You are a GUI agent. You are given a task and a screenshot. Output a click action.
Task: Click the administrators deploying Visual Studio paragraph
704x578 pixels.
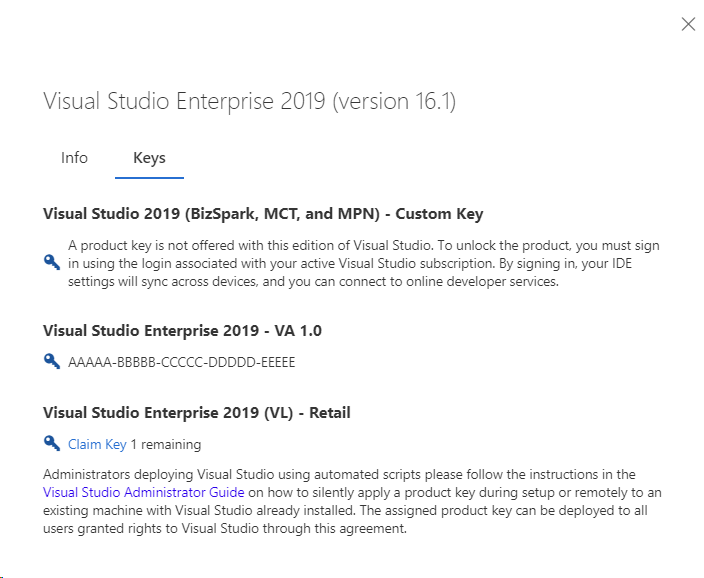pos(352,501)
